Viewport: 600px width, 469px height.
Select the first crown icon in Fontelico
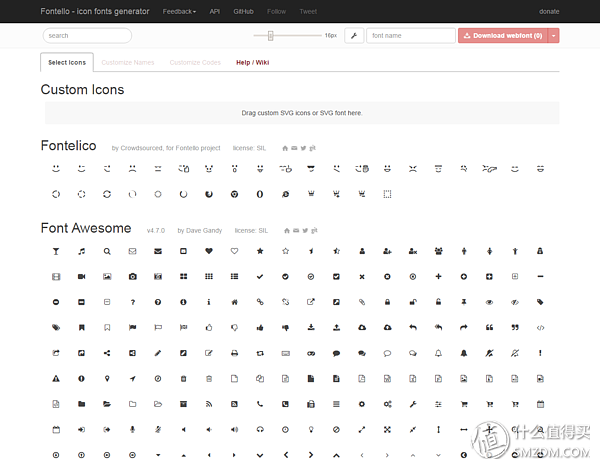[x=311, y=194]
